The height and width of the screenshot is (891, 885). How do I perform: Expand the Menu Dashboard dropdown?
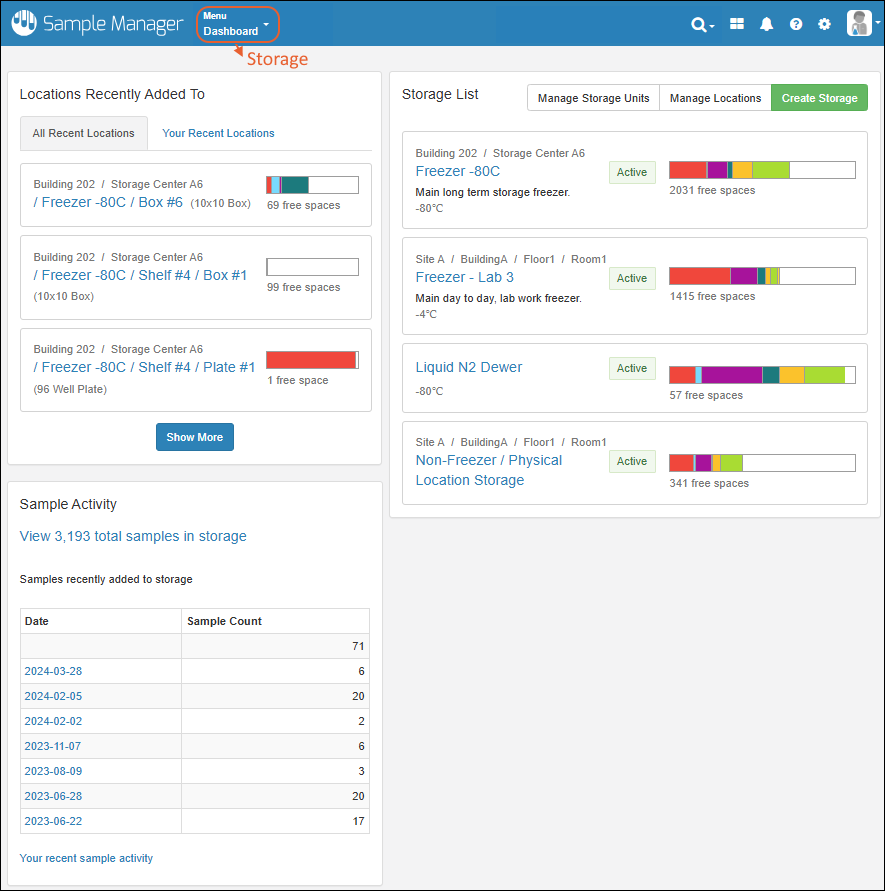click(236, 24)
